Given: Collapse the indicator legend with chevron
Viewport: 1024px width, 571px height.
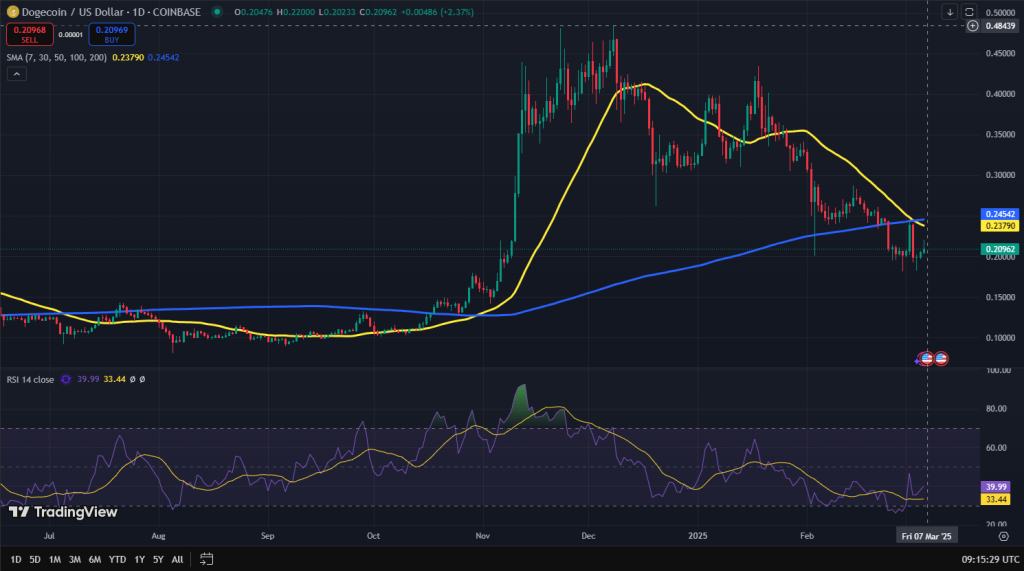Looking at the screenshot, I should click(16, 74).
